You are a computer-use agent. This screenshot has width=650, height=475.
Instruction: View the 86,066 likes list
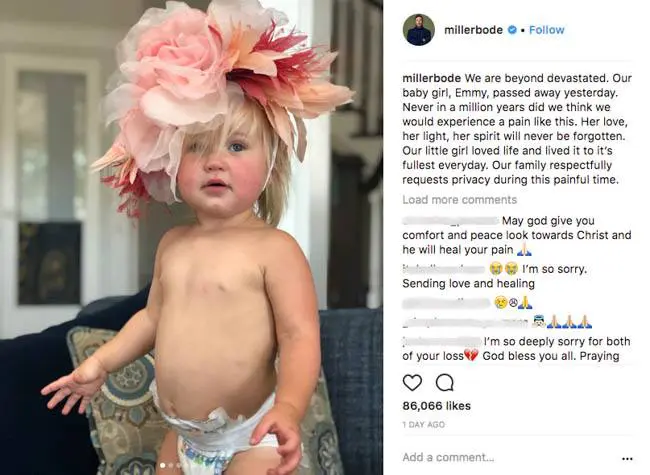pyautogui.click(x=436, y=405)
